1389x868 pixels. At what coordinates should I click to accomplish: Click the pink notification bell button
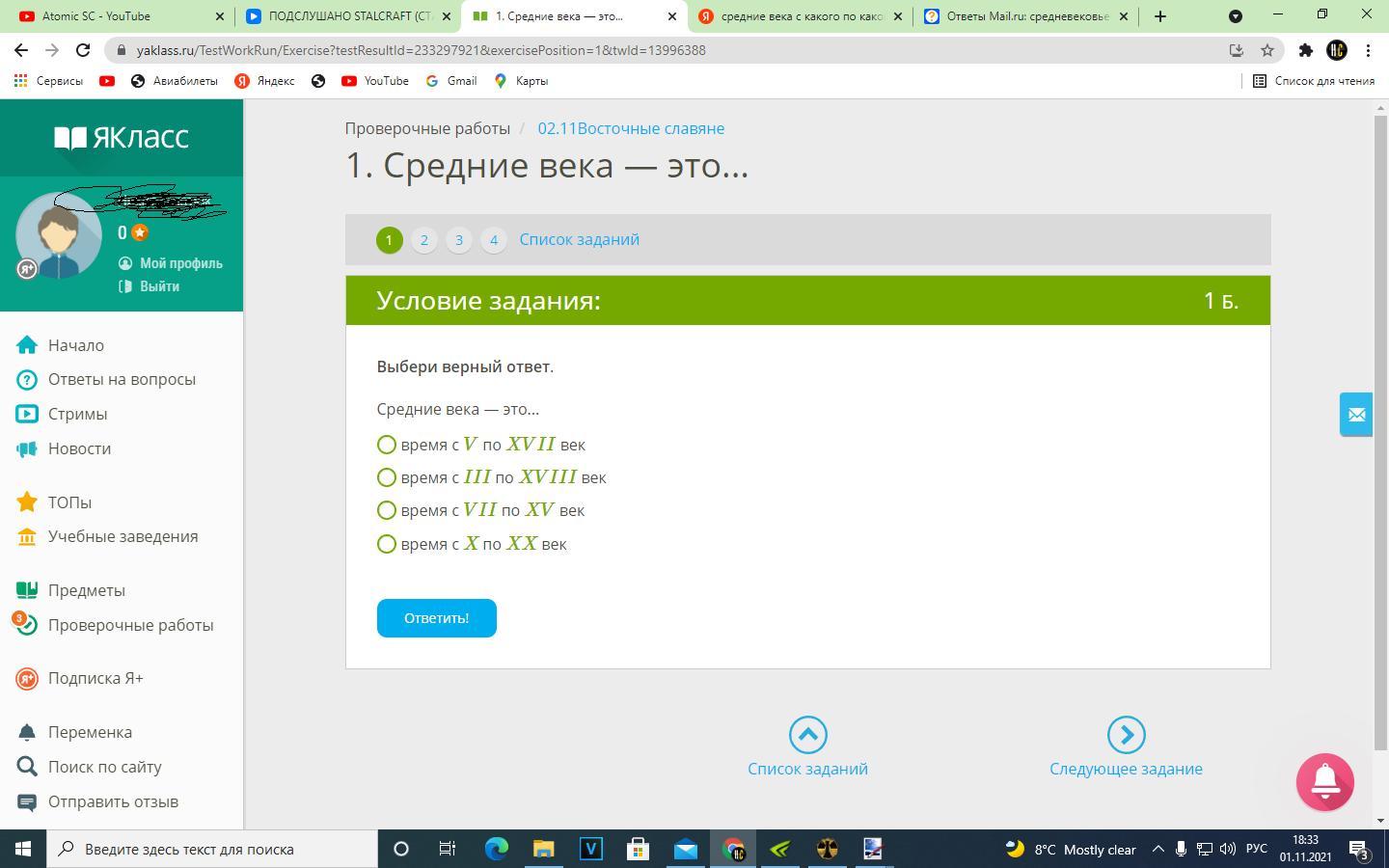[1325, 782]
